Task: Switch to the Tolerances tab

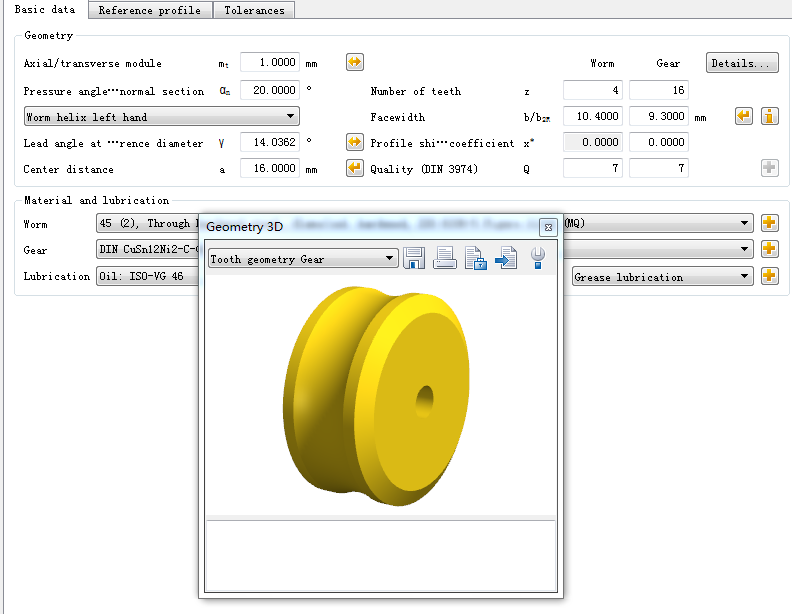Action: (x=254, y=10)
